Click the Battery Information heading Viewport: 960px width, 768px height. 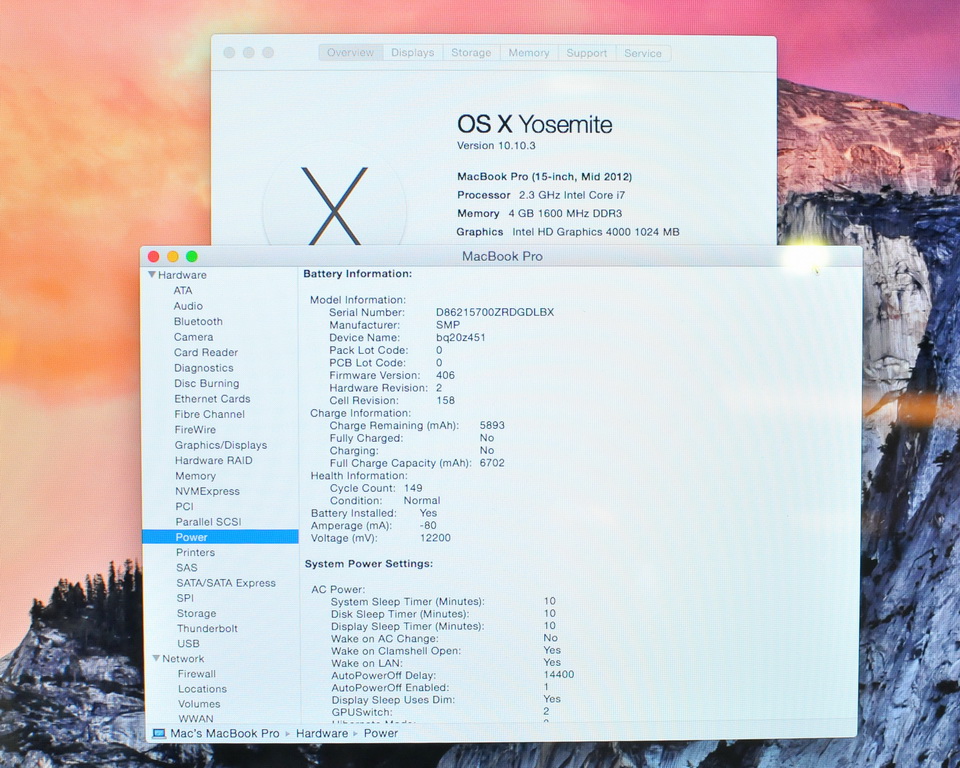[x=358, y=274]
